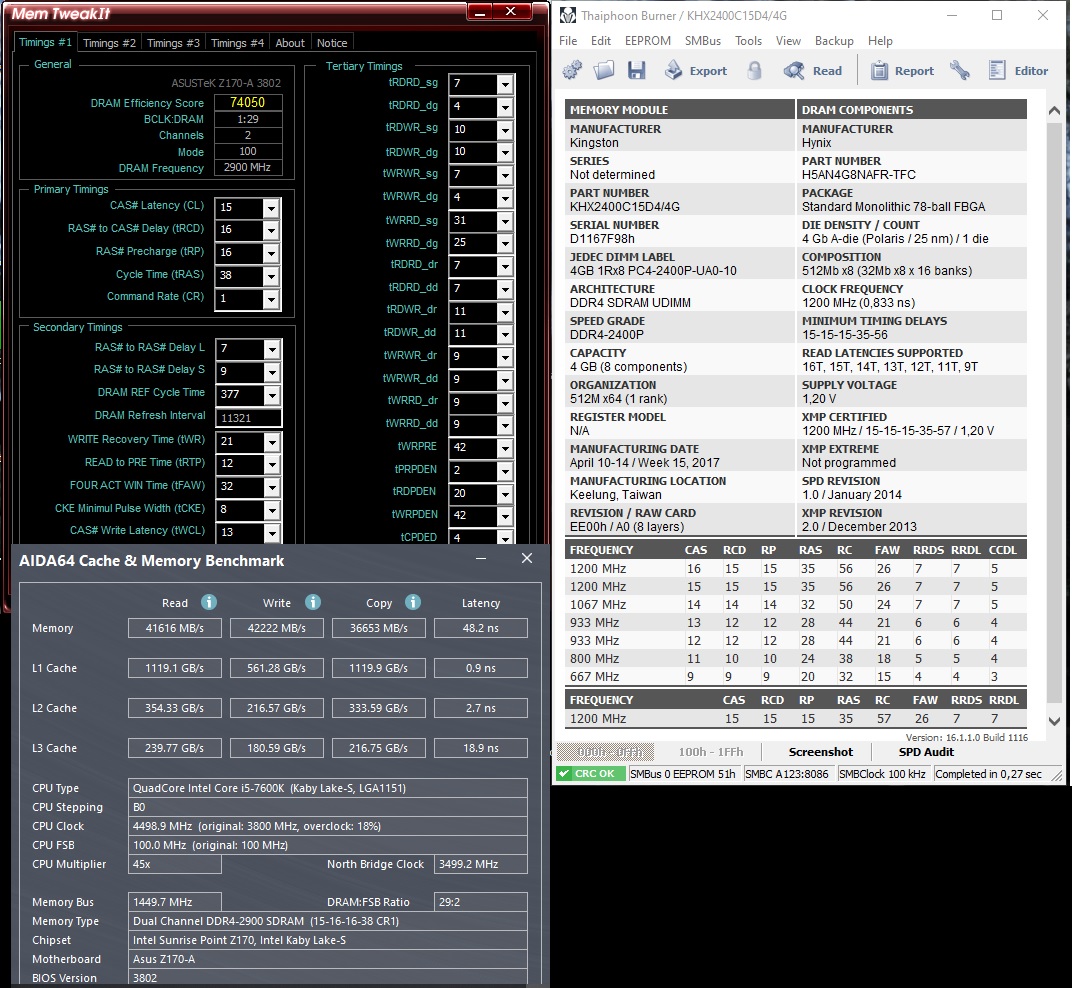Click the DRAM Refresh Interval input field
1072x988 pixels.
point(248,418)
